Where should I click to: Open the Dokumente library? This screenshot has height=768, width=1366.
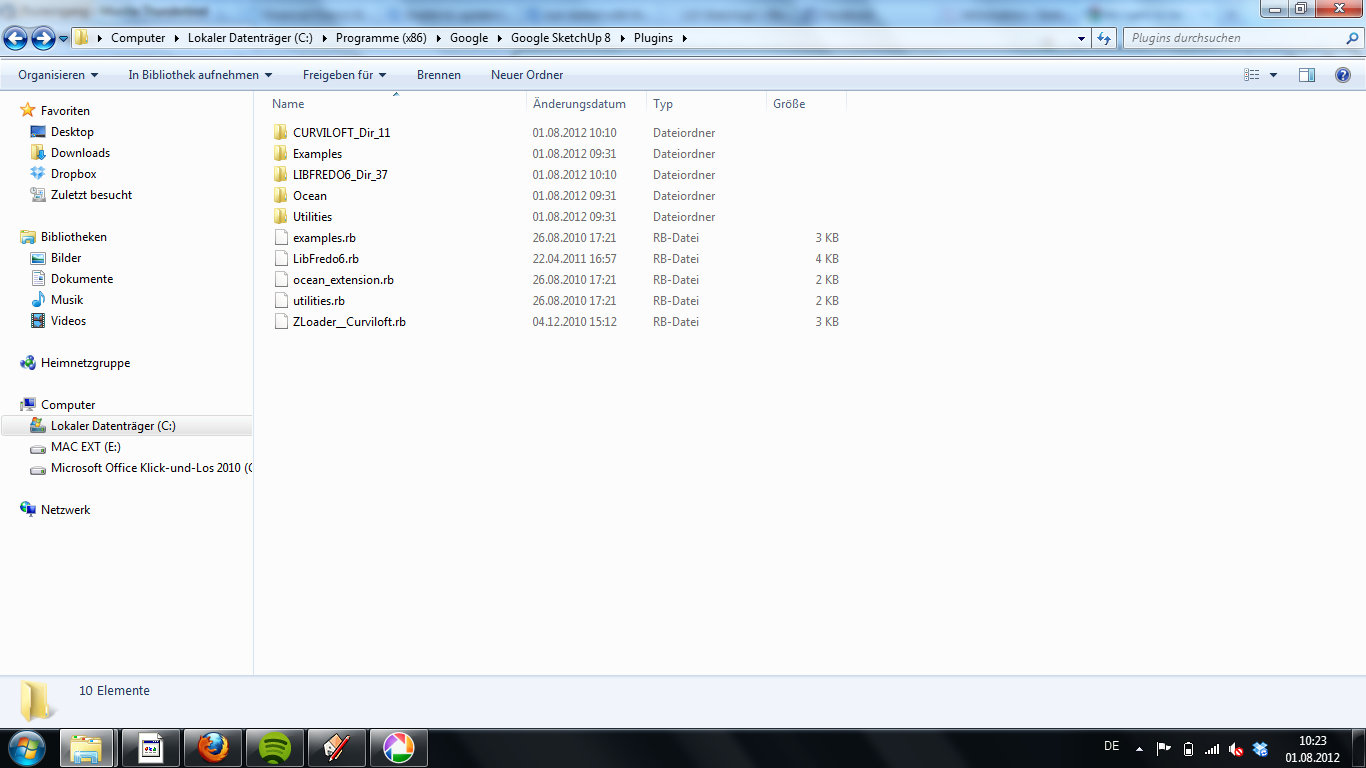[x=82, y=279]
